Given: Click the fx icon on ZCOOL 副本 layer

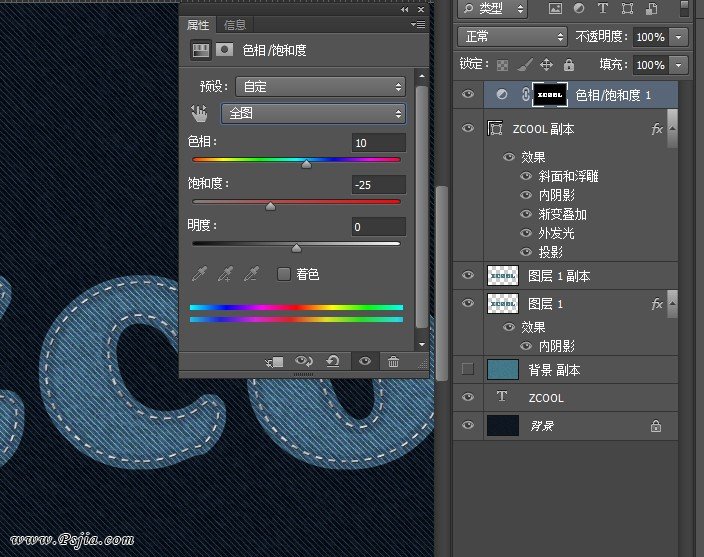Looking at the screenshot, I should pos(657,129).
